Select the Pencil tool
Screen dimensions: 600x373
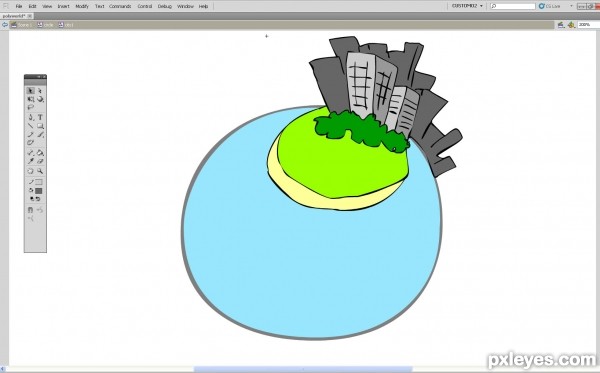click(31, 134)
